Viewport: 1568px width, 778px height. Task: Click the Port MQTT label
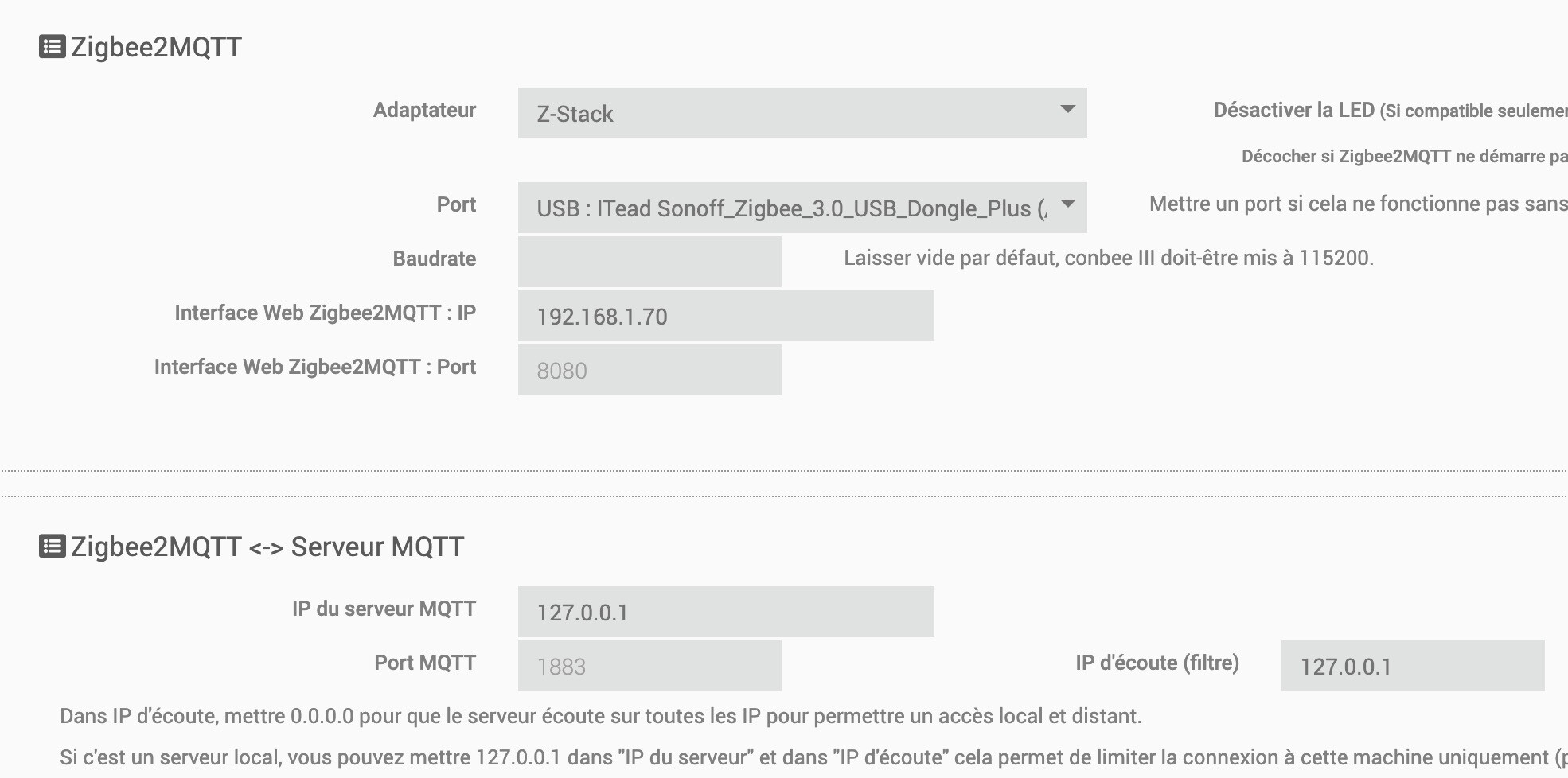(425, 663)
